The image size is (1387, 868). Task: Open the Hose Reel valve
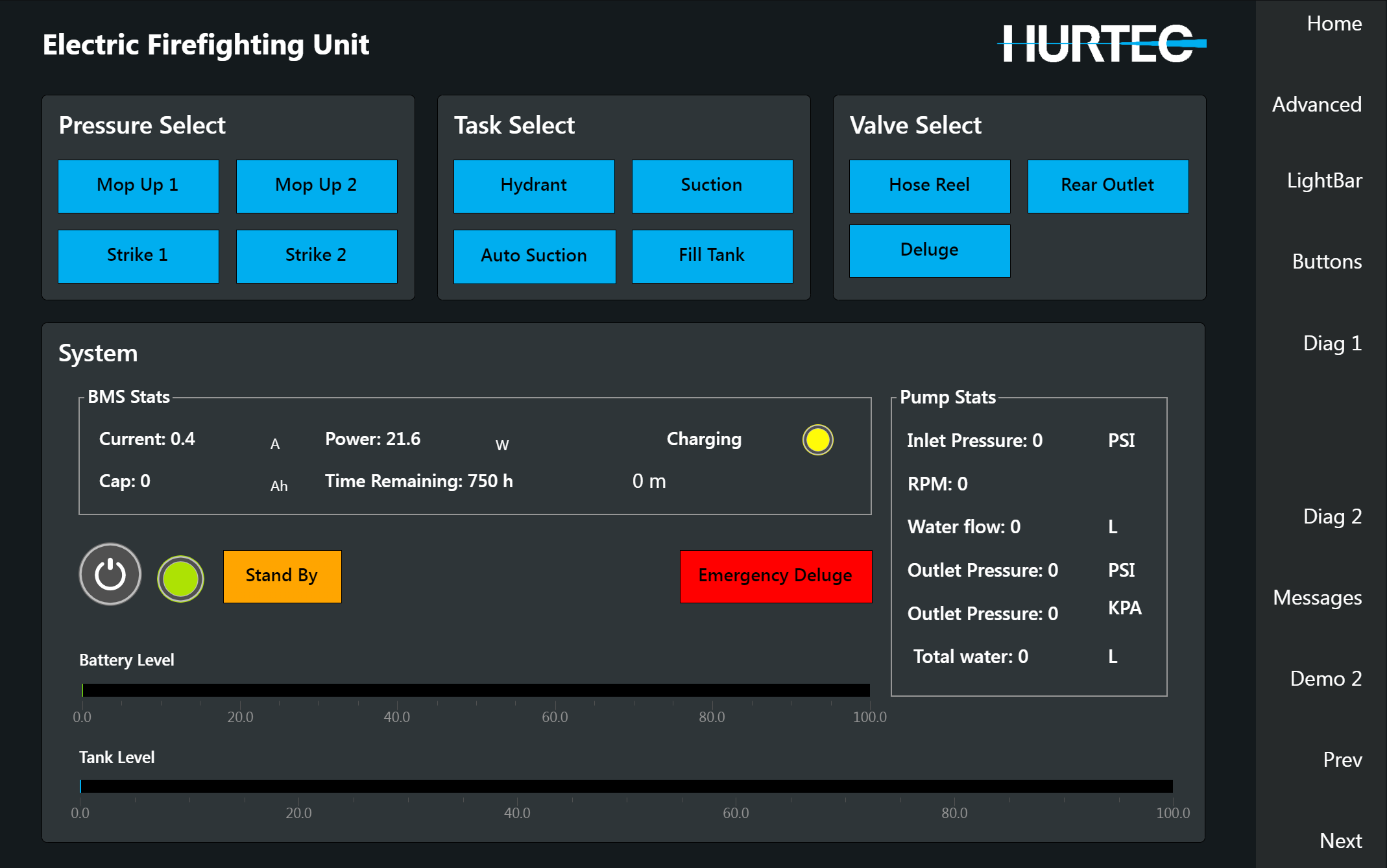[x=930, y=186]
